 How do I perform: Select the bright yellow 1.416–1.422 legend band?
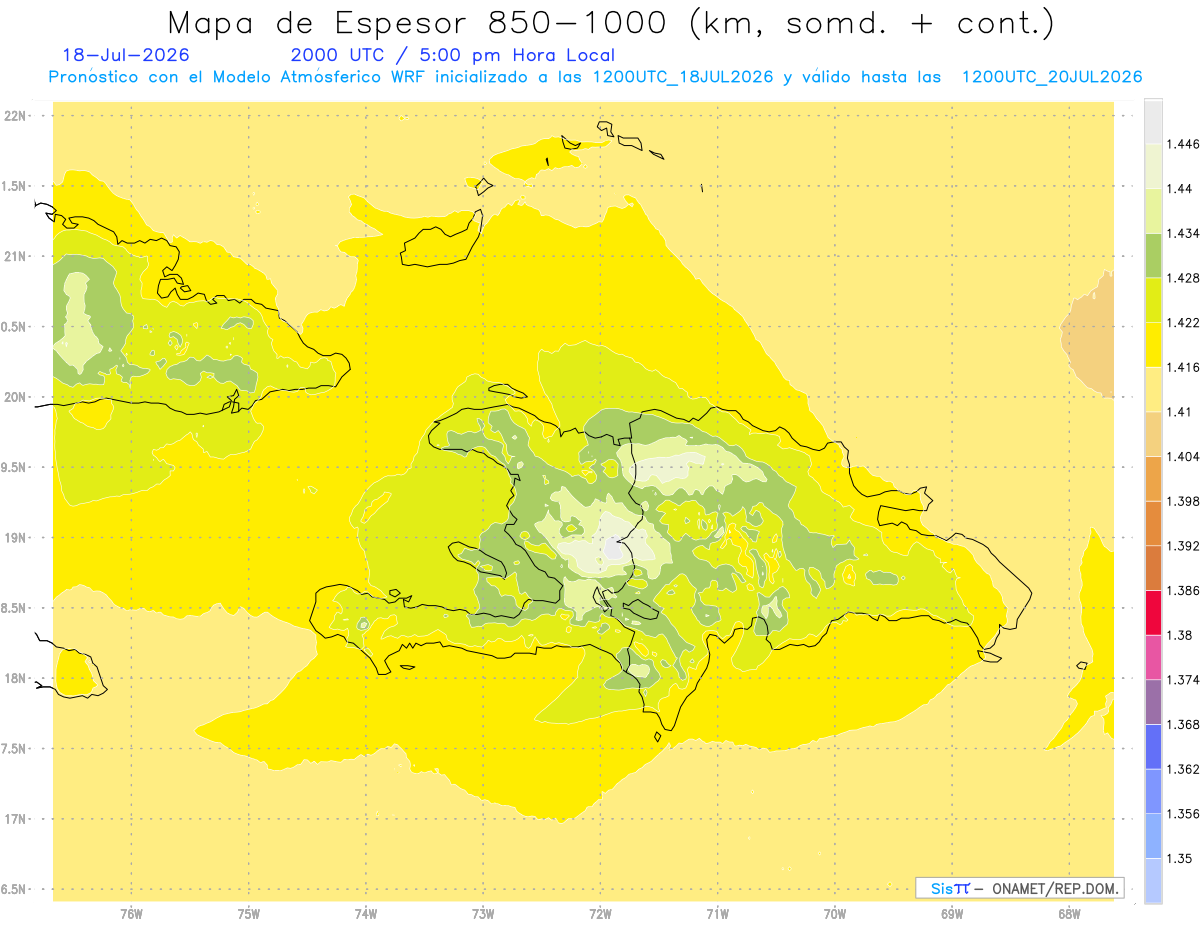tap(1153, 345)
